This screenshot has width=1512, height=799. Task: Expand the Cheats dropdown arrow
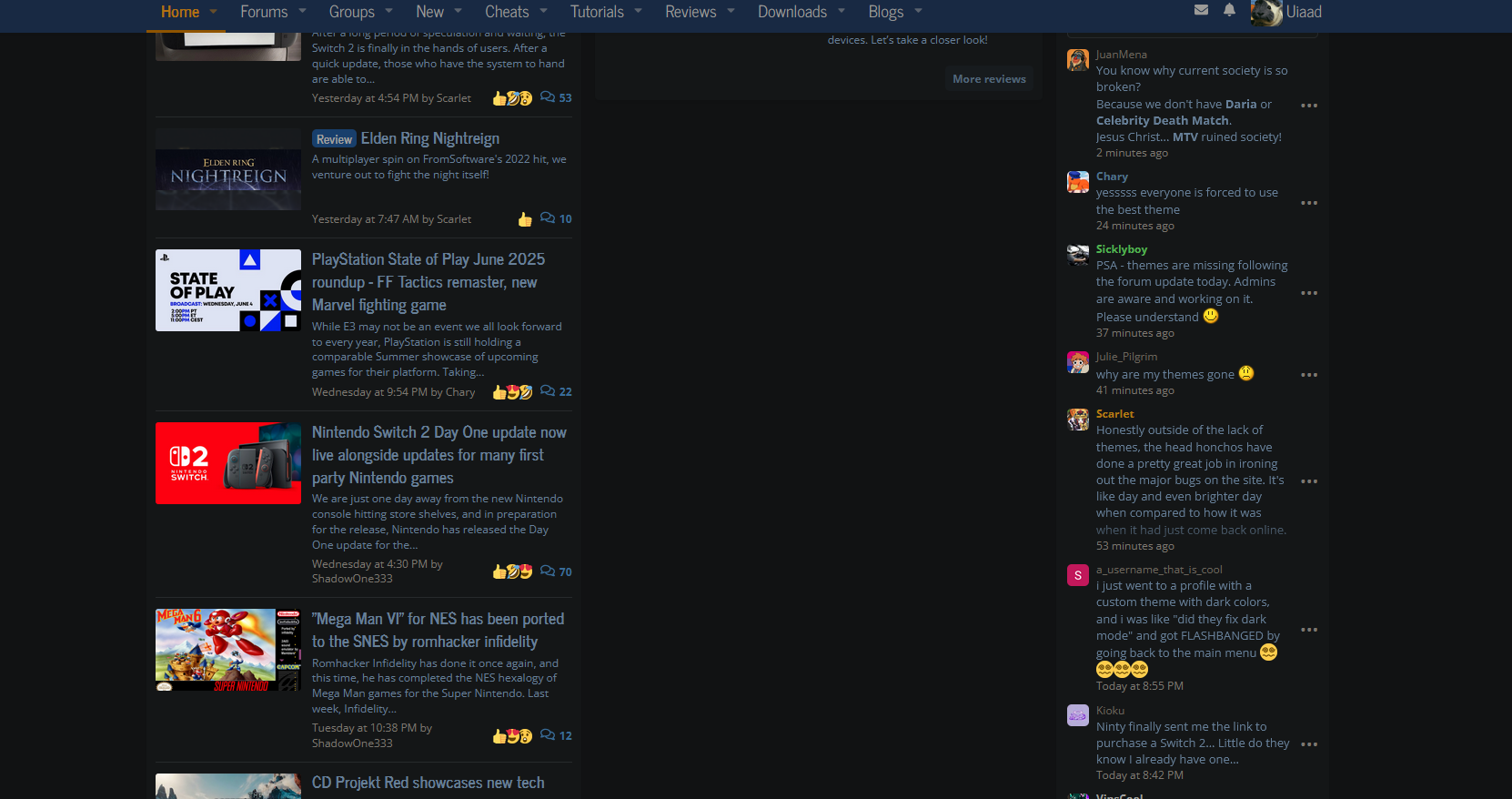tap(543, 12)
